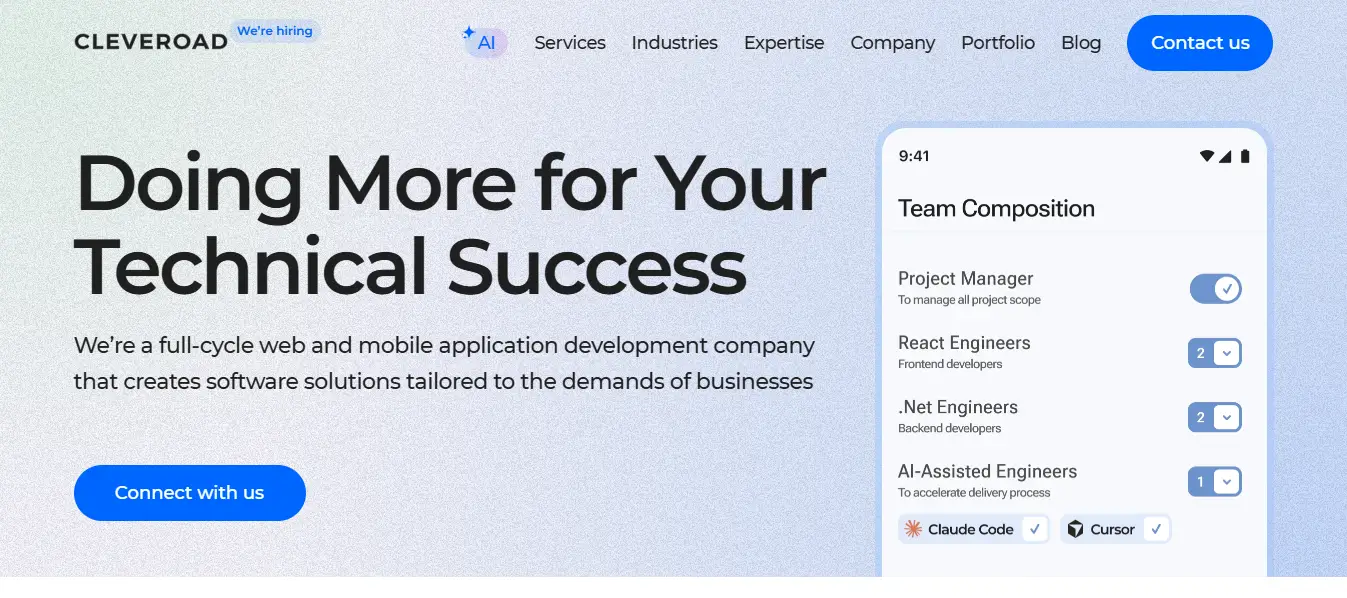Image resolution: width=1347 pixels, height=598 pixels.
Task: Click the Connect with us button
Action: click(x=189, y=493)
